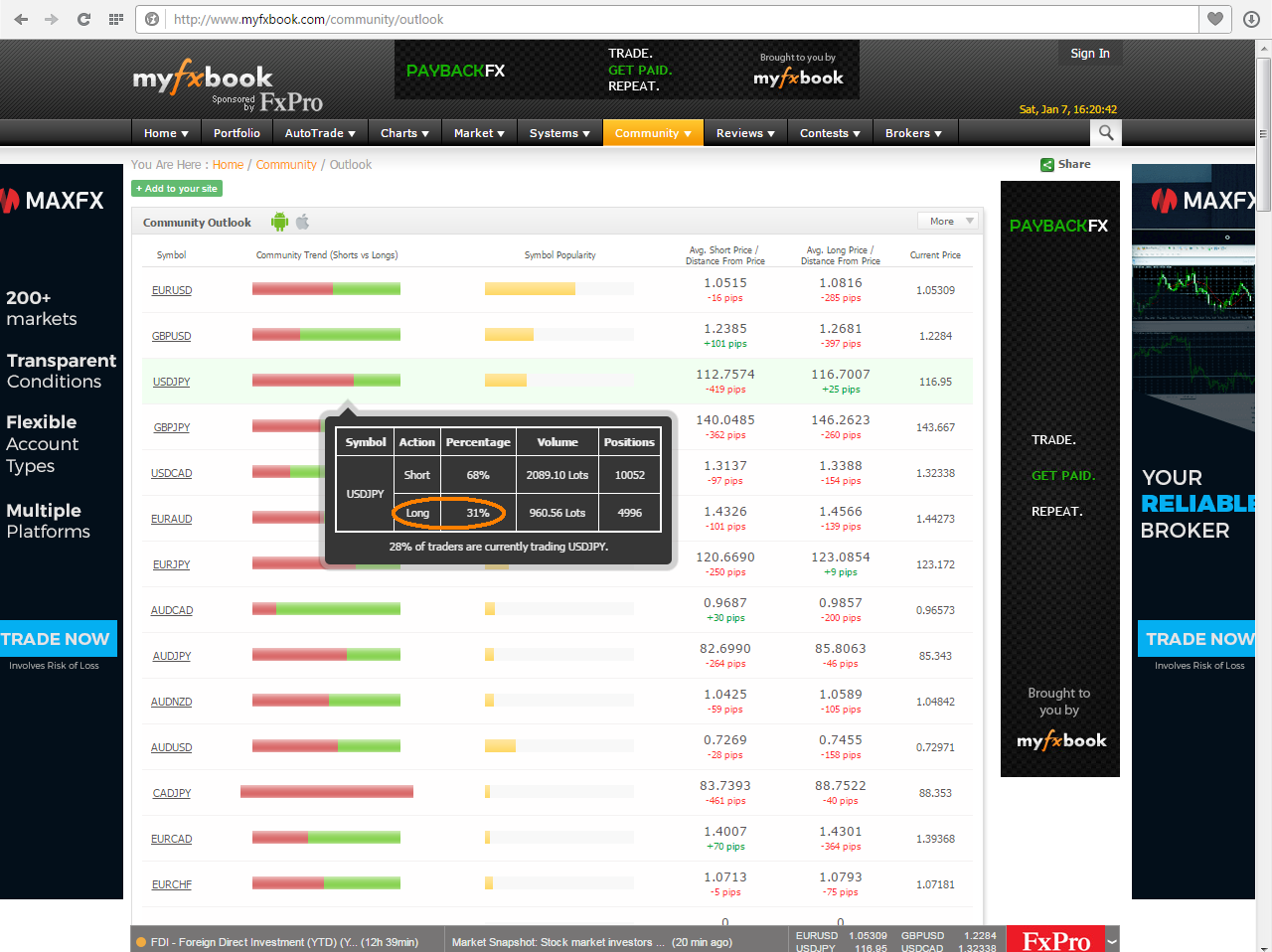Expand the More dropdown in Community Outlook
The height and width of the screenshot is (952, 1272).
[x=948, y=221]
